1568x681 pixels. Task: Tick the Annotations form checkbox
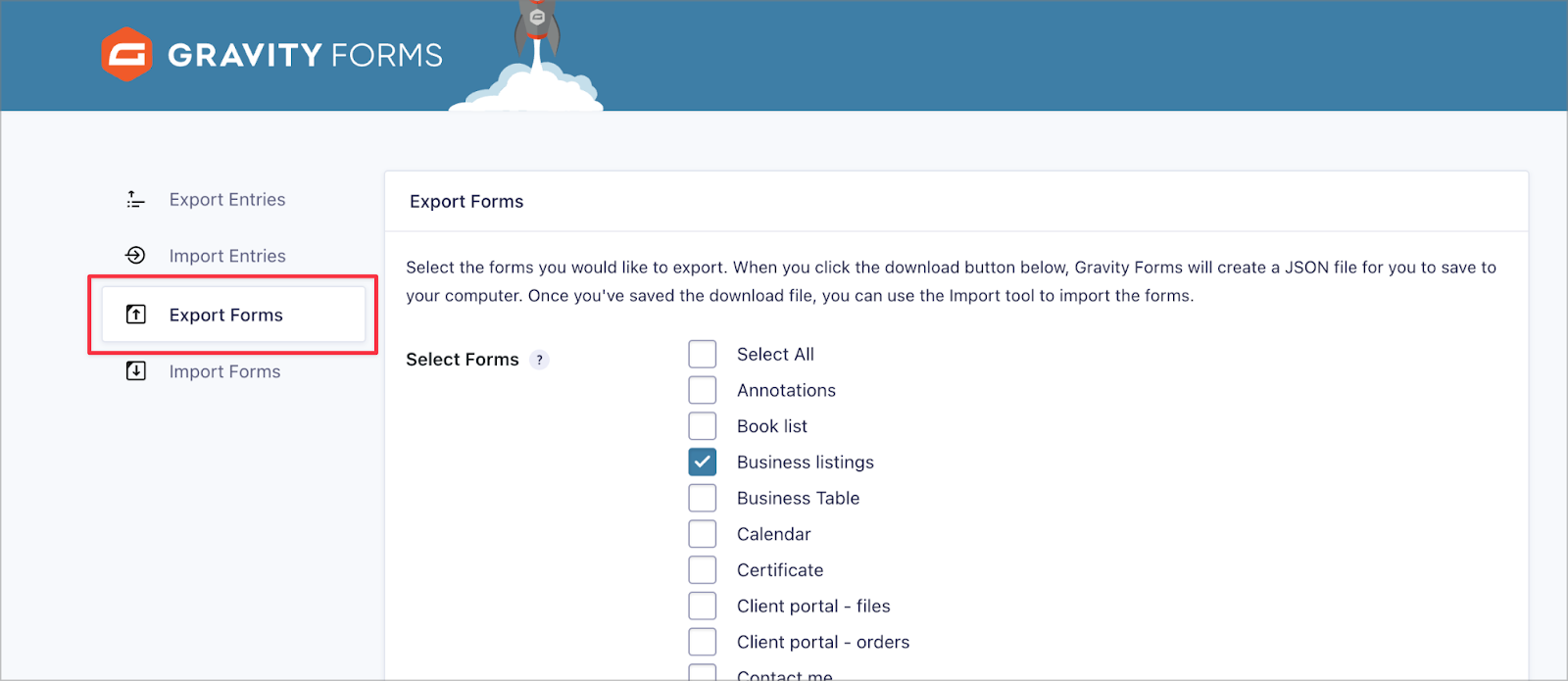tap(703, 390)
